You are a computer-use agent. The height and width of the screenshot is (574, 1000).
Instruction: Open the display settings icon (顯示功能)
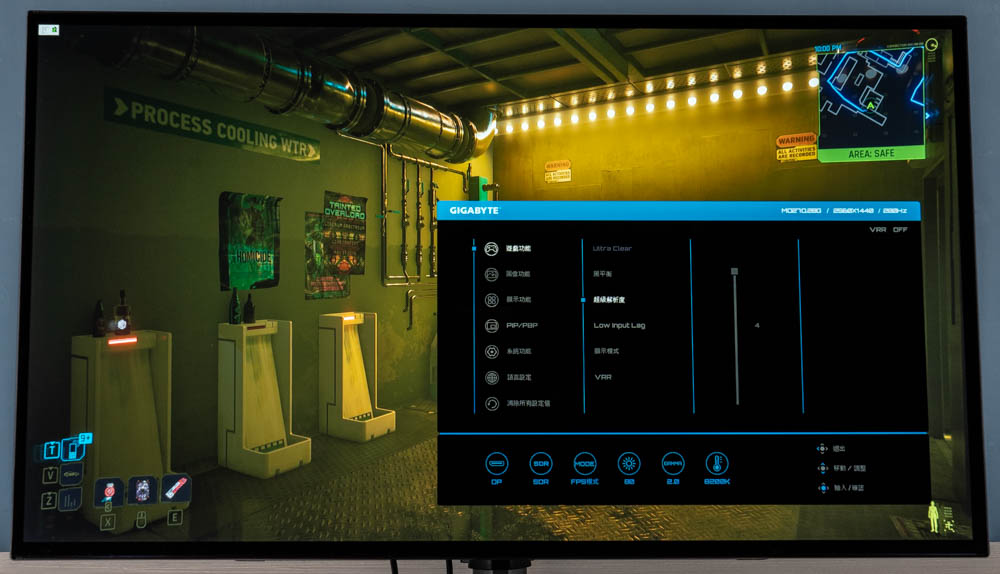pyautogui.click(x=491, y=300)
